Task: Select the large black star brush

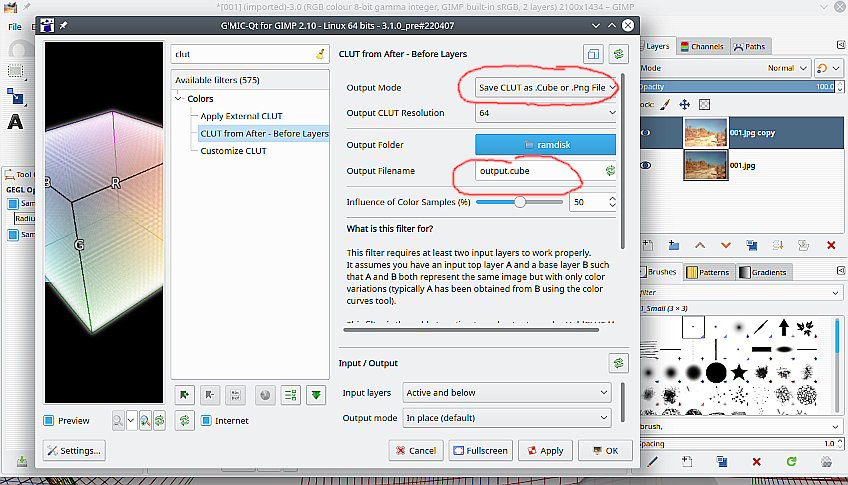Action: [739, 372]
